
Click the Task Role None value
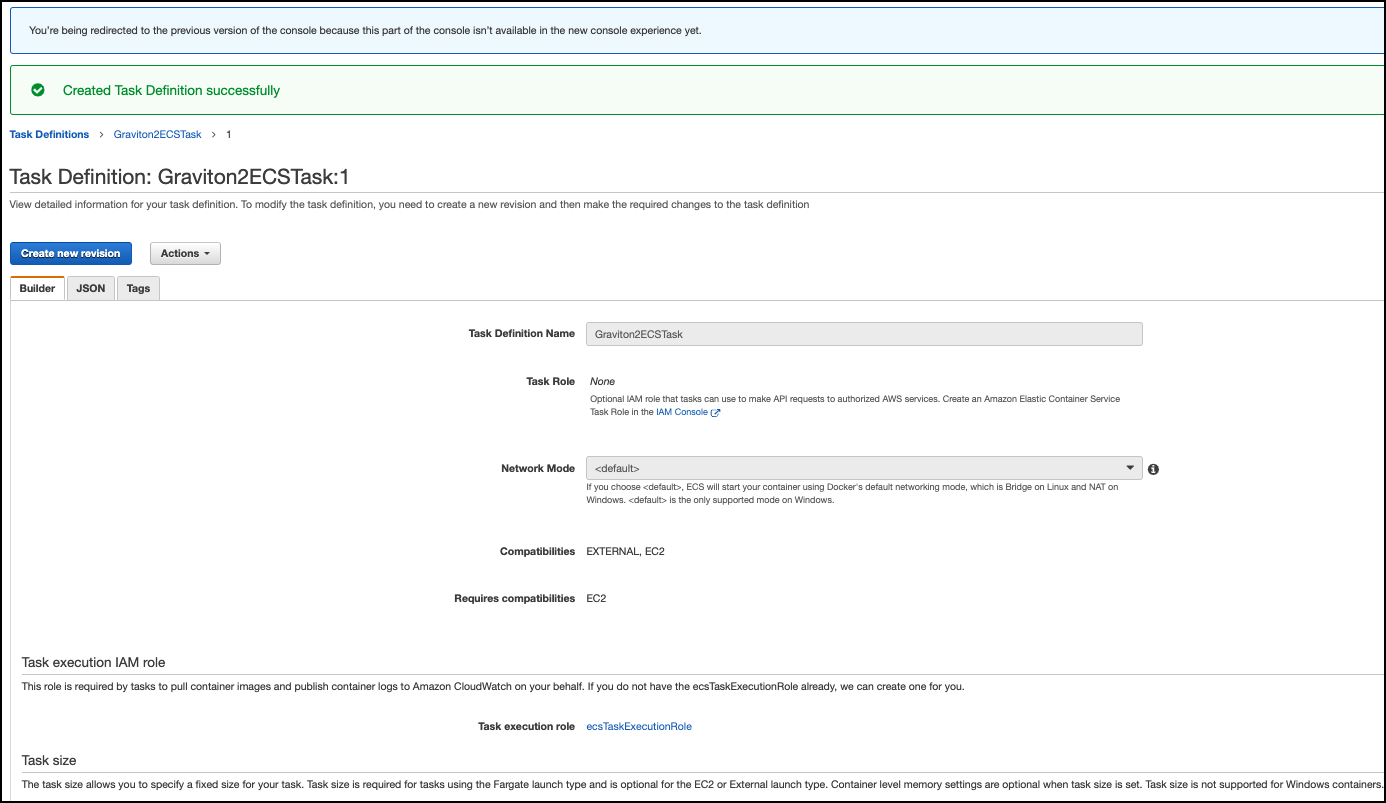[602, 382]
